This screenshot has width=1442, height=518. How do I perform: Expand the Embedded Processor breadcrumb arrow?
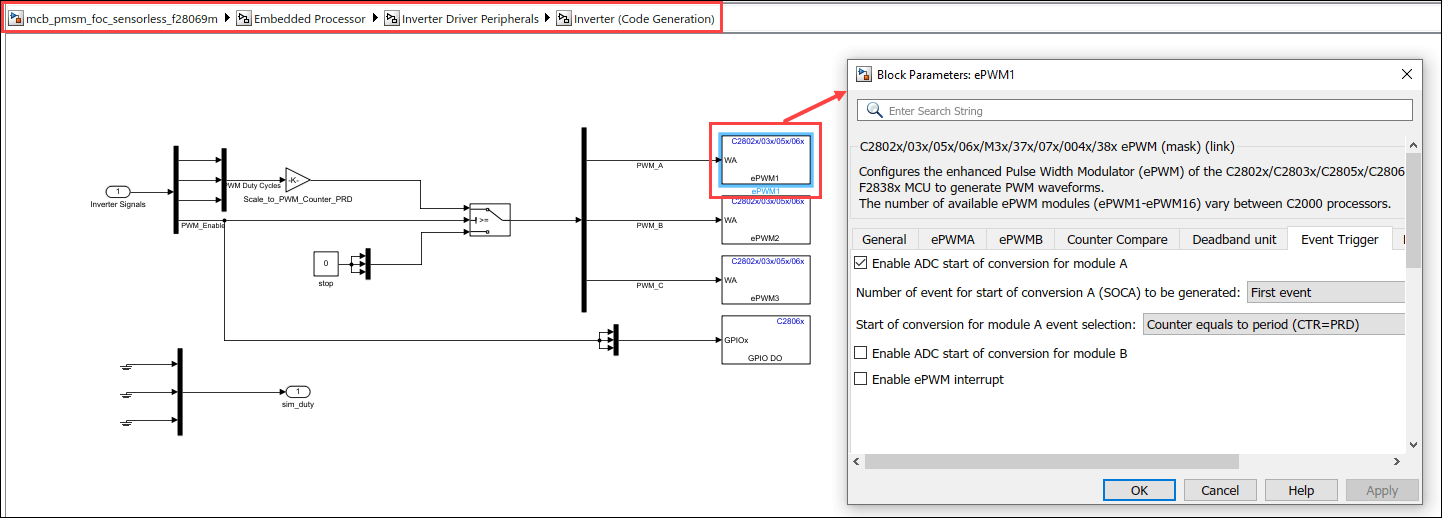[x=377, y=19]
